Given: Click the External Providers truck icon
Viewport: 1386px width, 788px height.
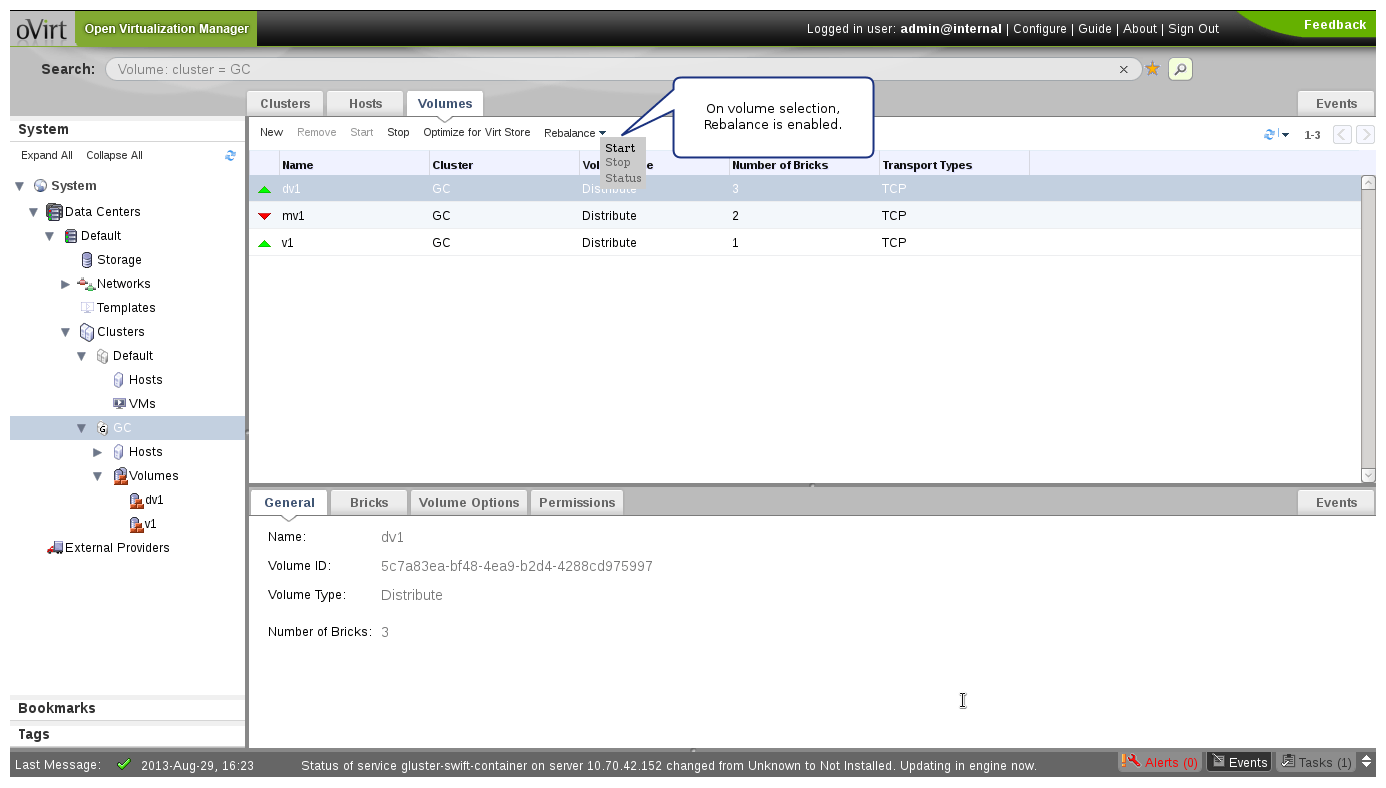Looking at the screenshot, I should click(x=55, y=548).
